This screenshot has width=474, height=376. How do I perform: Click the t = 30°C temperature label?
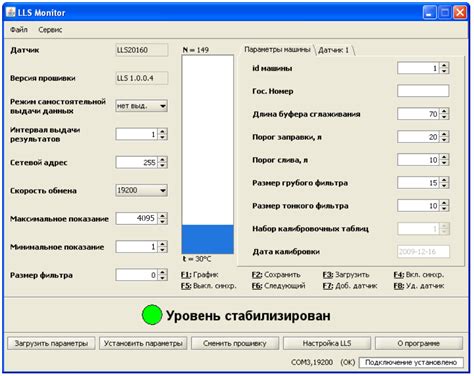pos(197,259)
